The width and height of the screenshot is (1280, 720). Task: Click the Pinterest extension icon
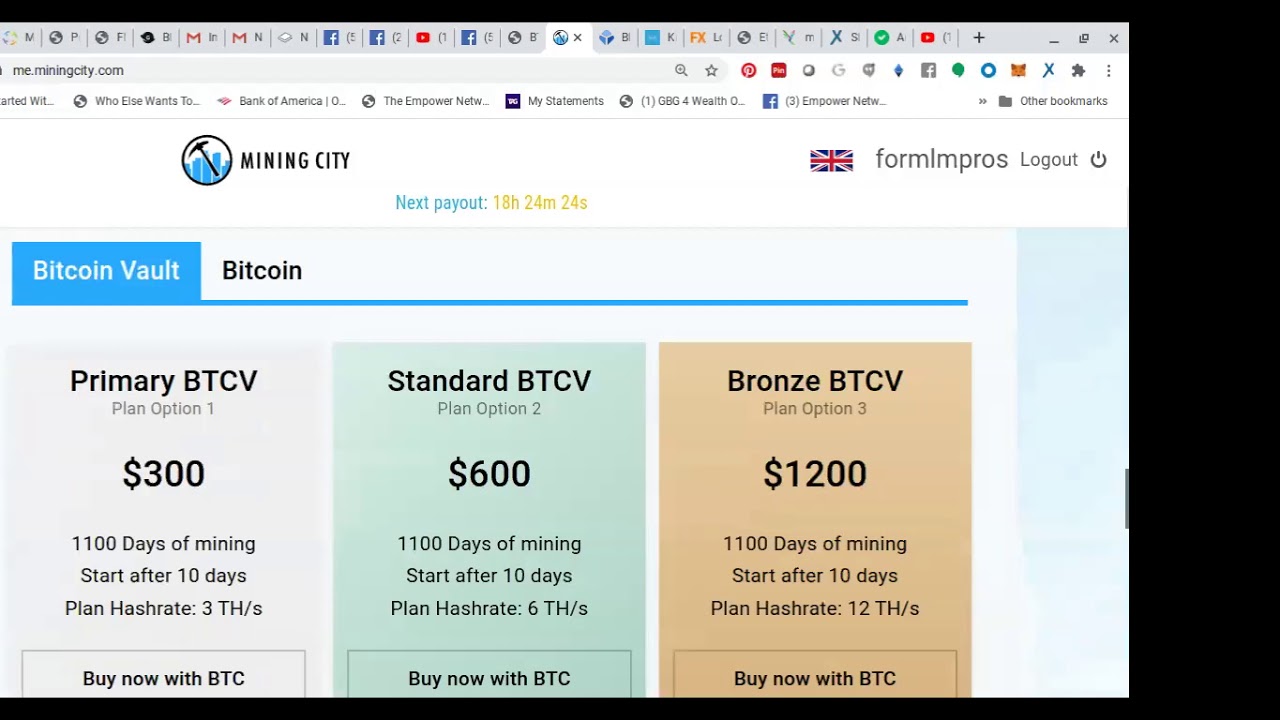[x=748, y=70]
